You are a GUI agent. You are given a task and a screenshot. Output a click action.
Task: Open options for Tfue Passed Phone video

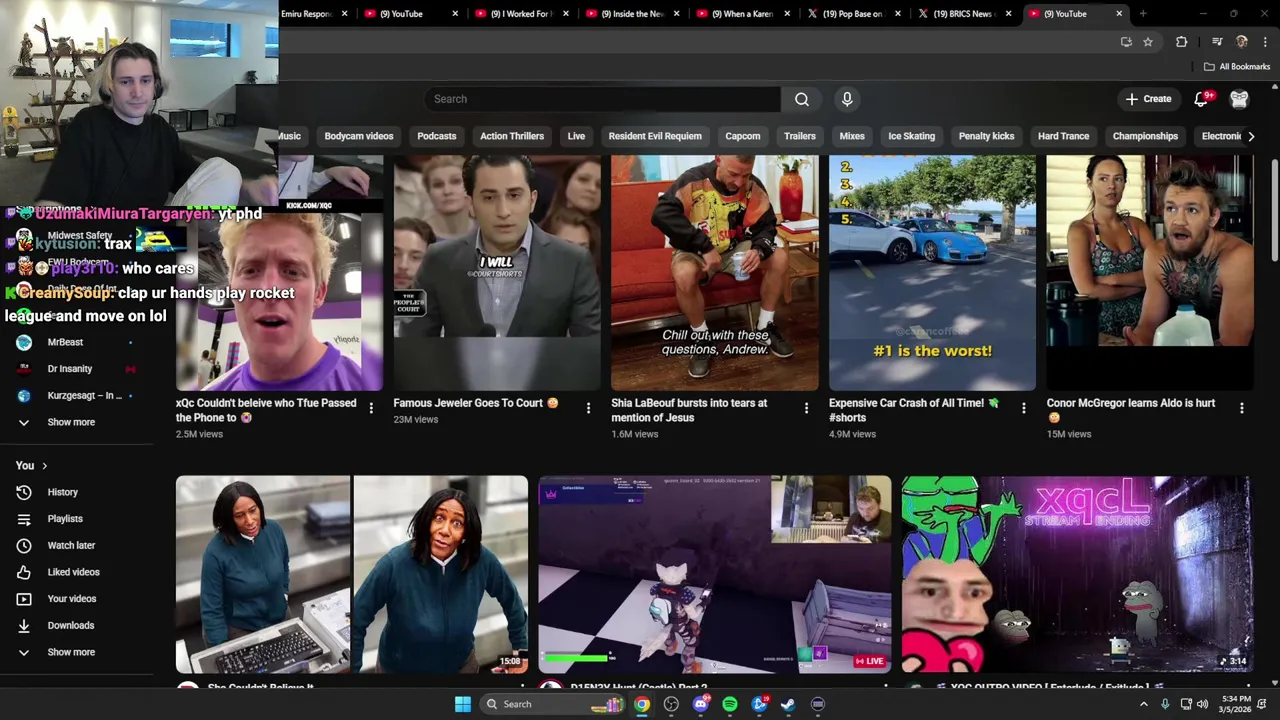(x=371, y=408)
